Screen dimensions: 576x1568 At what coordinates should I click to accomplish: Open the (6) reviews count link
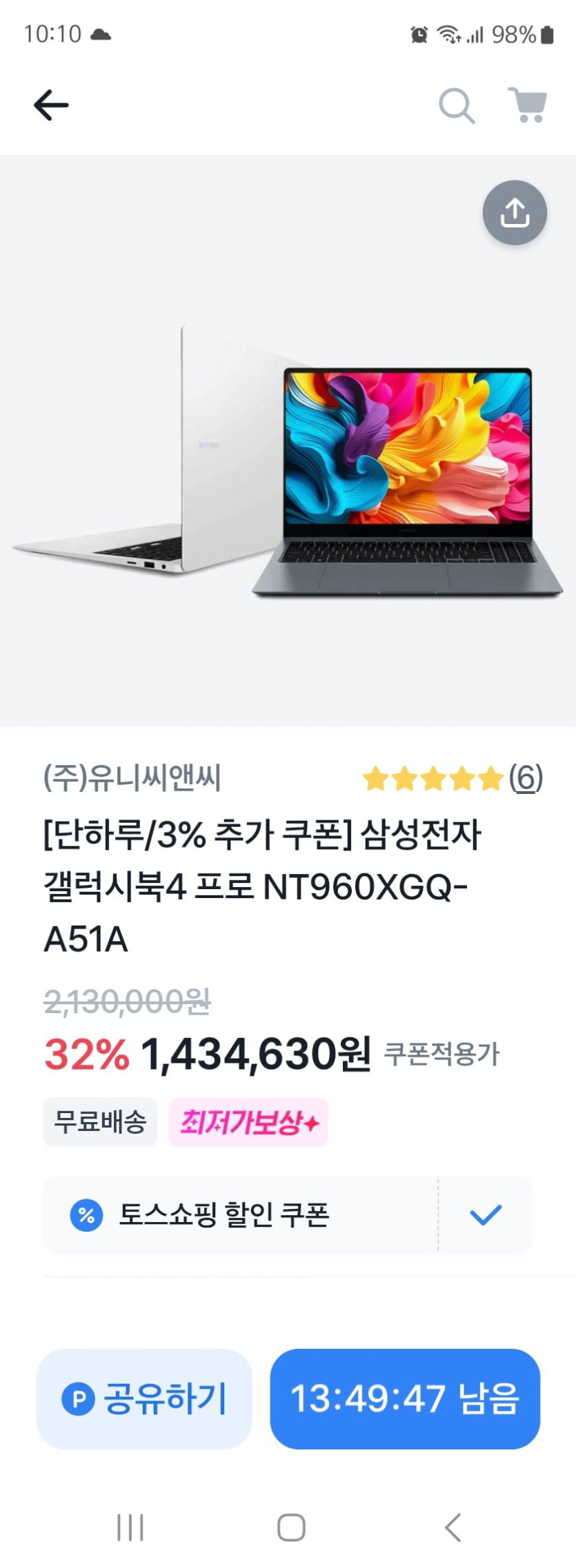point(526,778)
